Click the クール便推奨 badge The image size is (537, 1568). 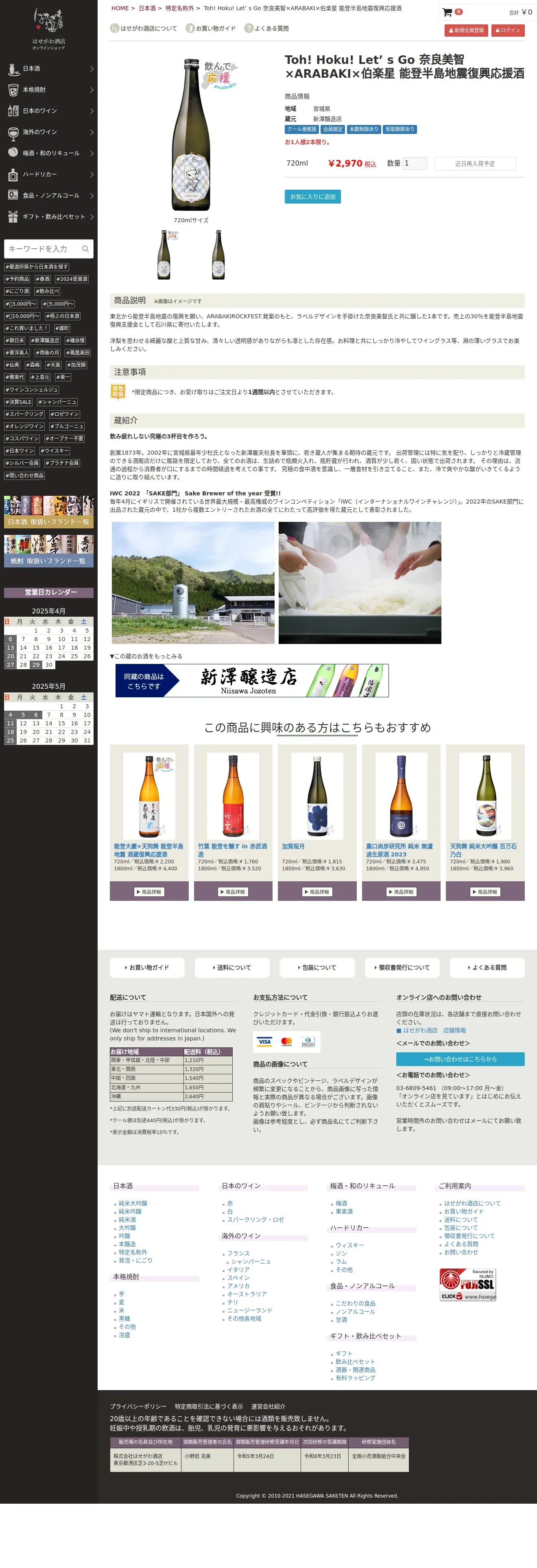click(301, 129)
